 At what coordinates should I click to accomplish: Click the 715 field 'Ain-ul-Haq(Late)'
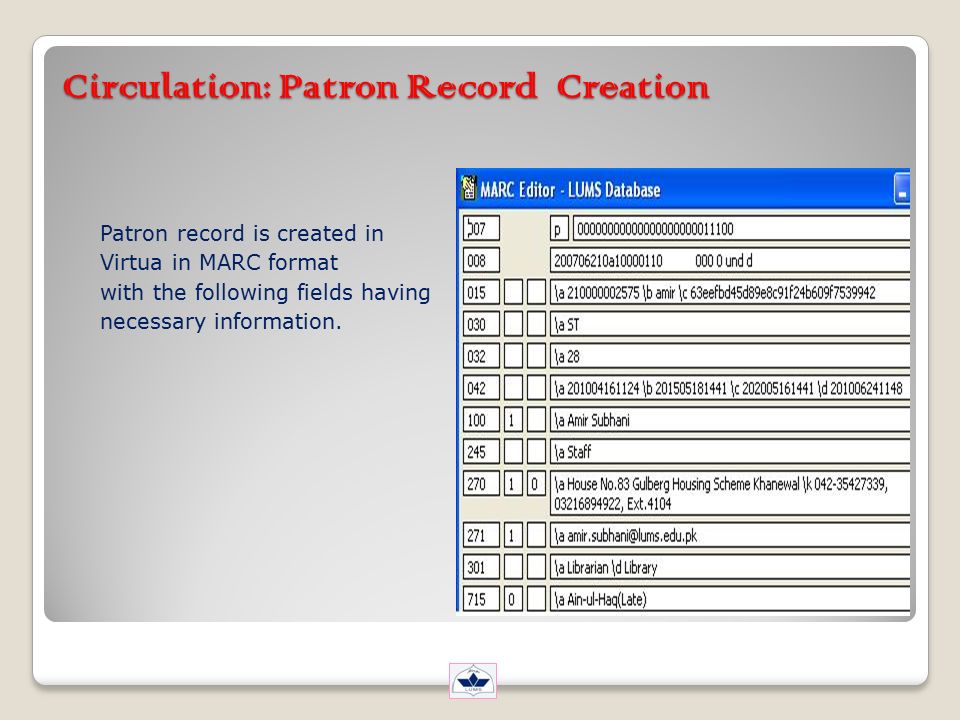click(x=730, y=598)
